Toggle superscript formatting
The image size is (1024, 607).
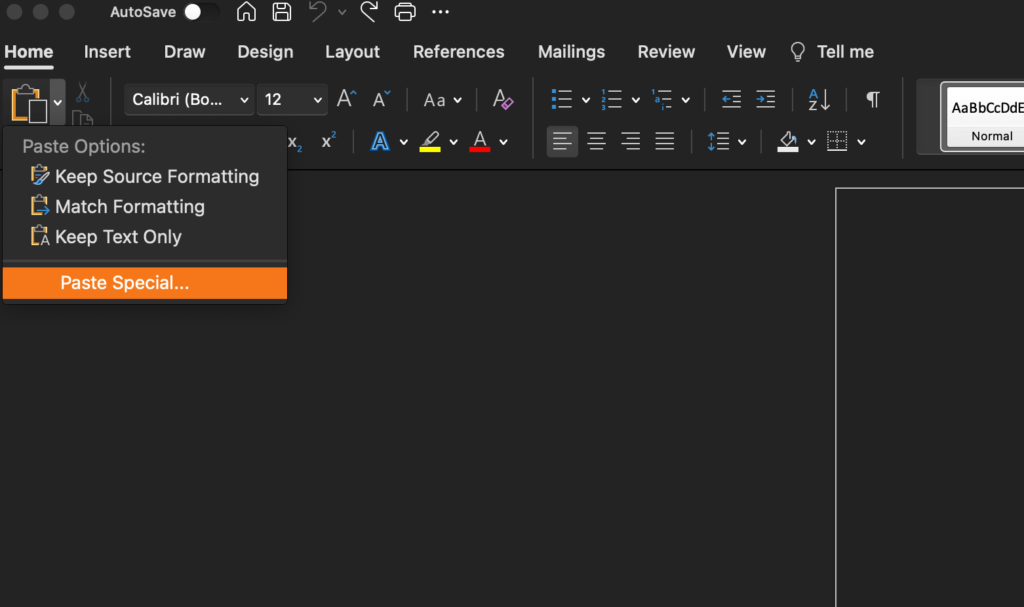(328, 142)
